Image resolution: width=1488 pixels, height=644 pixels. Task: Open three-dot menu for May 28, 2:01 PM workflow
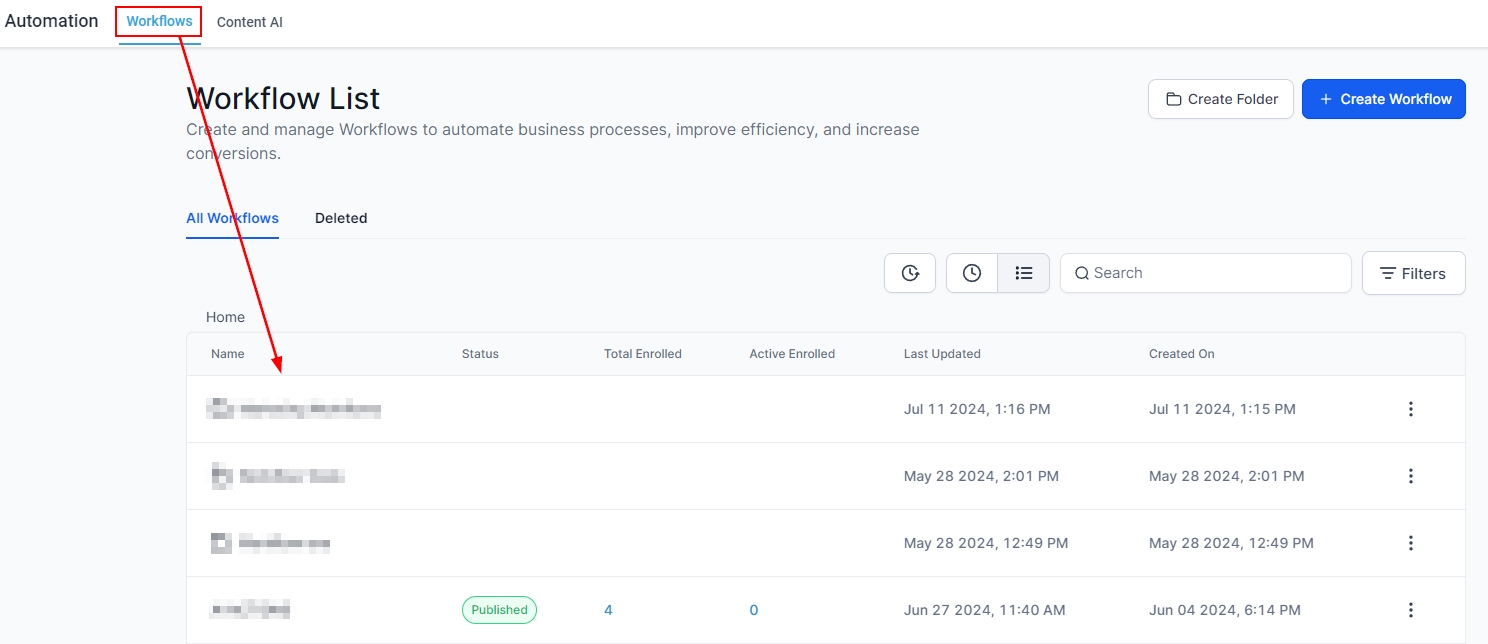click(x=1410, y=476)
